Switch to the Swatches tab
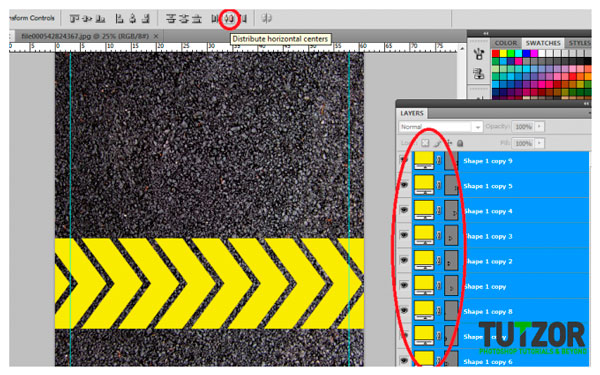Screen dimensions: 600x375 coord(543,43)
